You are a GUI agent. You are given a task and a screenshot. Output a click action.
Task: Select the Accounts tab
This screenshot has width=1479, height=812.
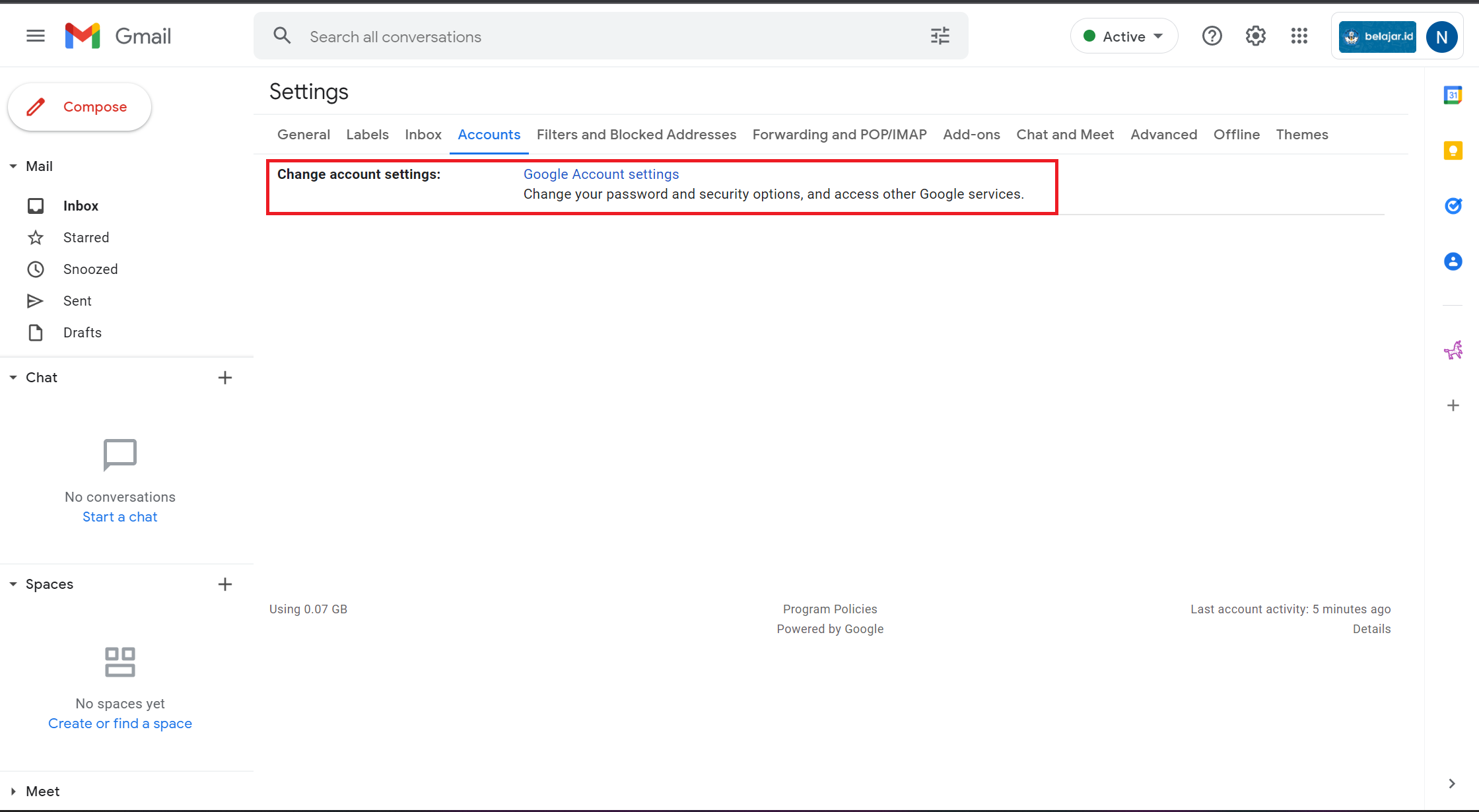coord(489,135)
